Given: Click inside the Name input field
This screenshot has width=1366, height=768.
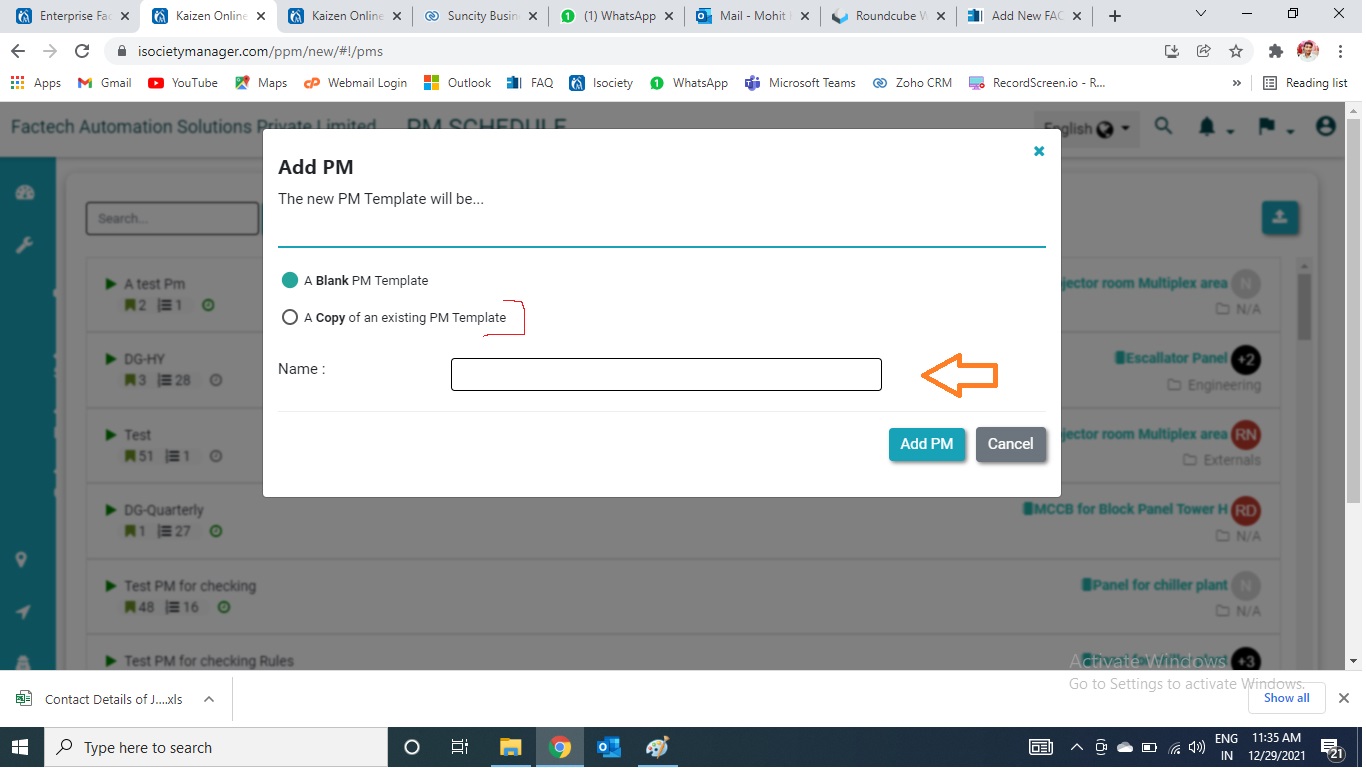Looking at the screenshot, I should pyautogui.click(x=665, y=374).
